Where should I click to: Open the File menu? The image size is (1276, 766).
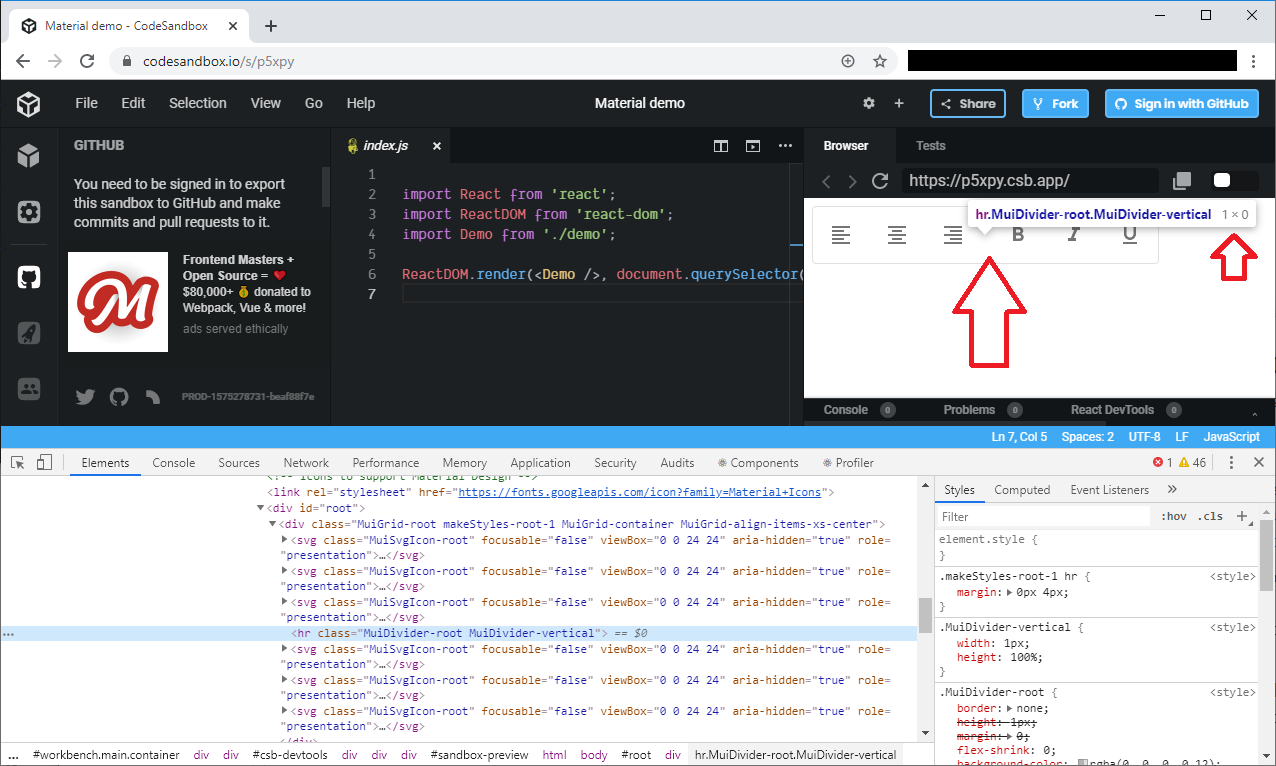(87, 103)
